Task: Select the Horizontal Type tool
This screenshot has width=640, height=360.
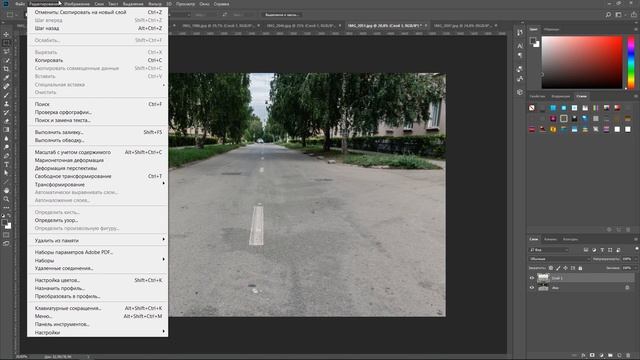Action: click(6, 164)
